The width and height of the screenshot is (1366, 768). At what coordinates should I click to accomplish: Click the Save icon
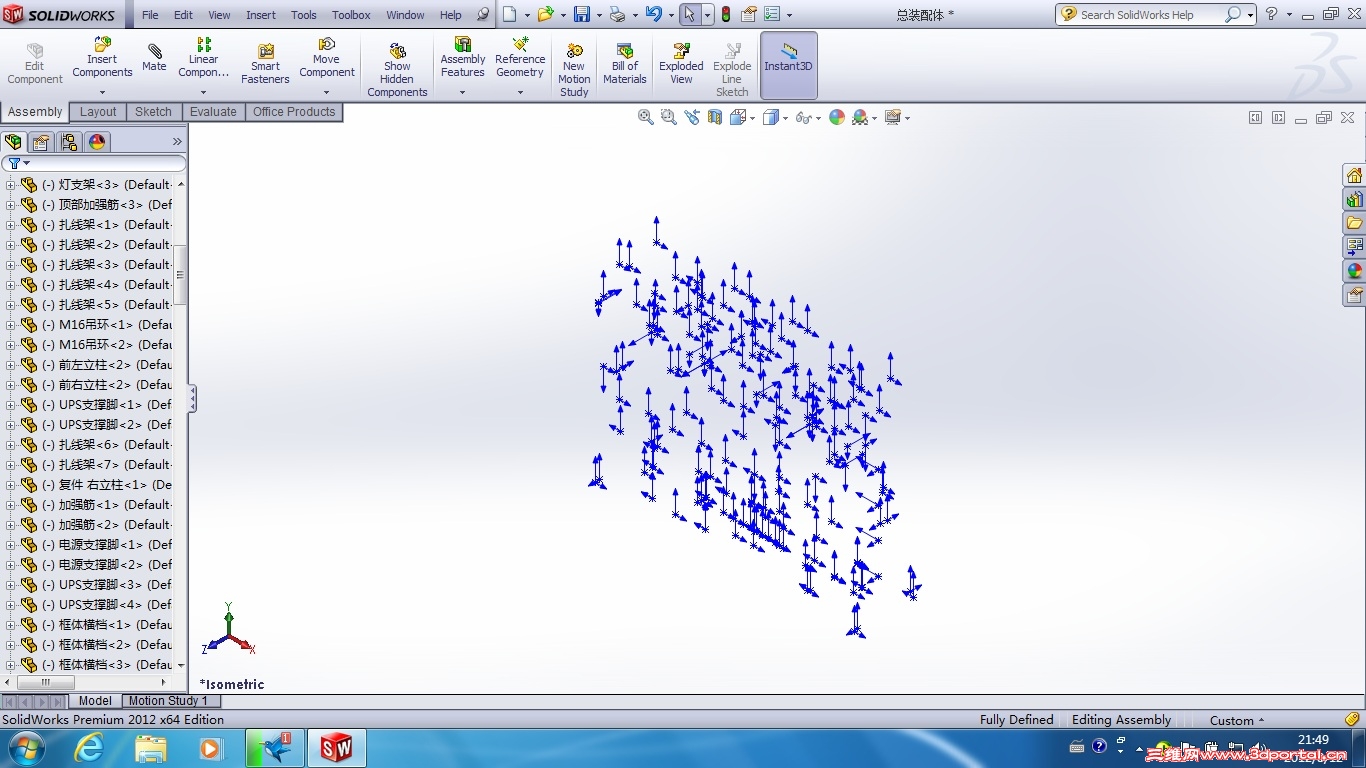click(x=582, y=14)
